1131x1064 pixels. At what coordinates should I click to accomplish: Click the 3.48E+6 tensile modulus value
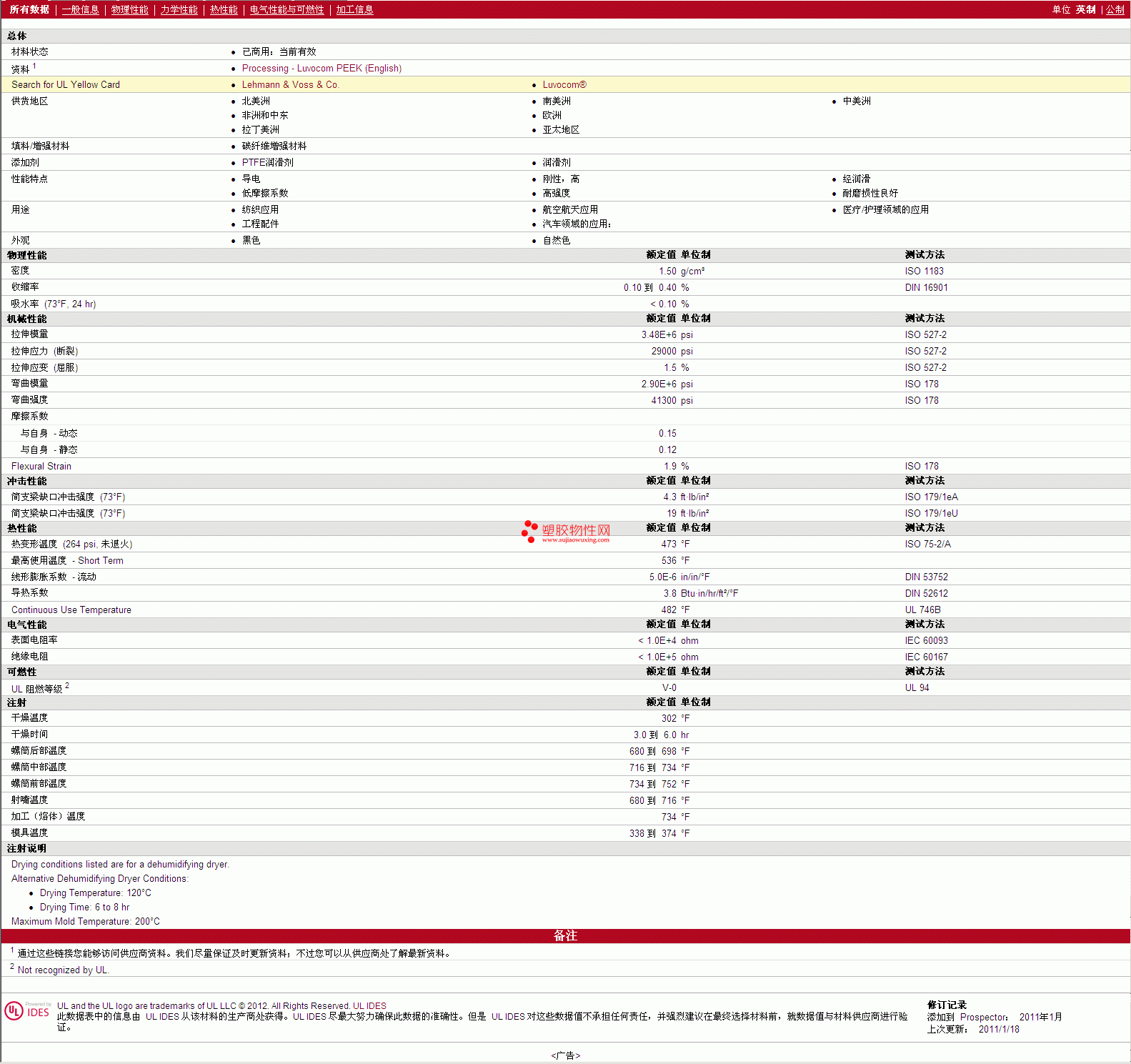[x=659, y=335]
